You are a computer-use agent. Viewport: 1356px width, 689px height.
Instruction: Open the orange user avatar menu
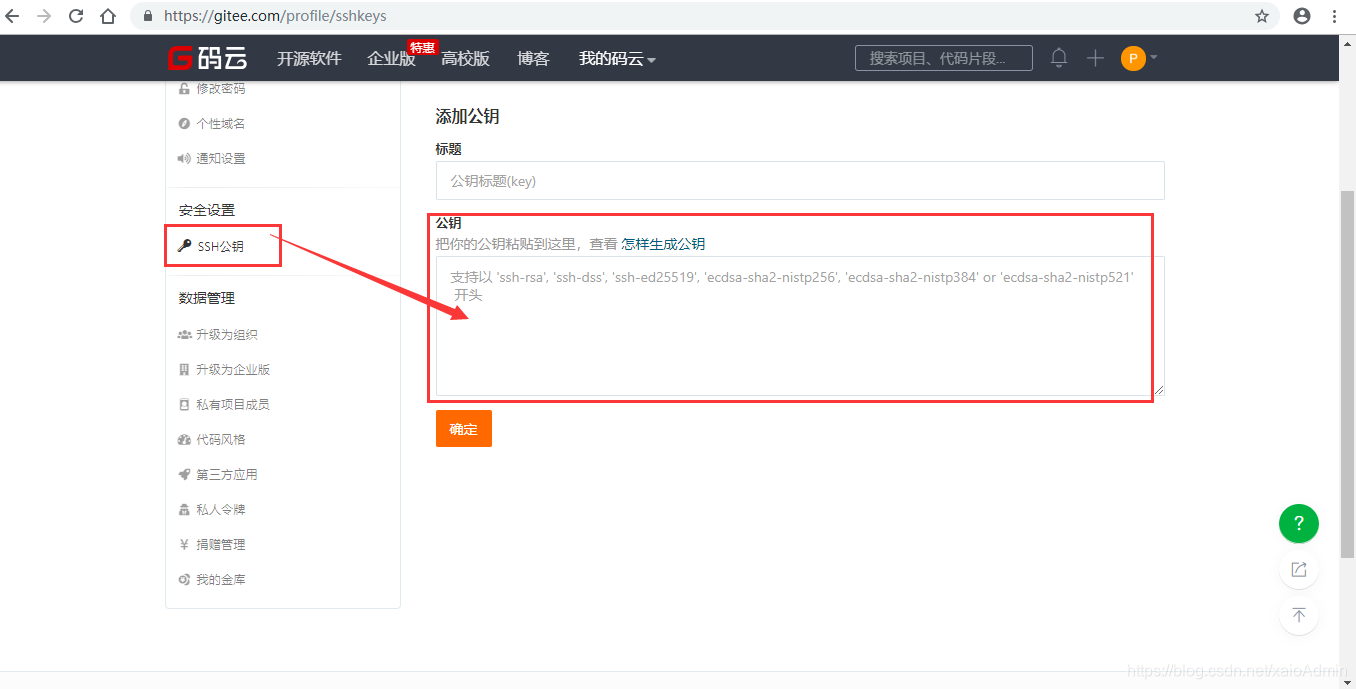tap(1138, 58)
